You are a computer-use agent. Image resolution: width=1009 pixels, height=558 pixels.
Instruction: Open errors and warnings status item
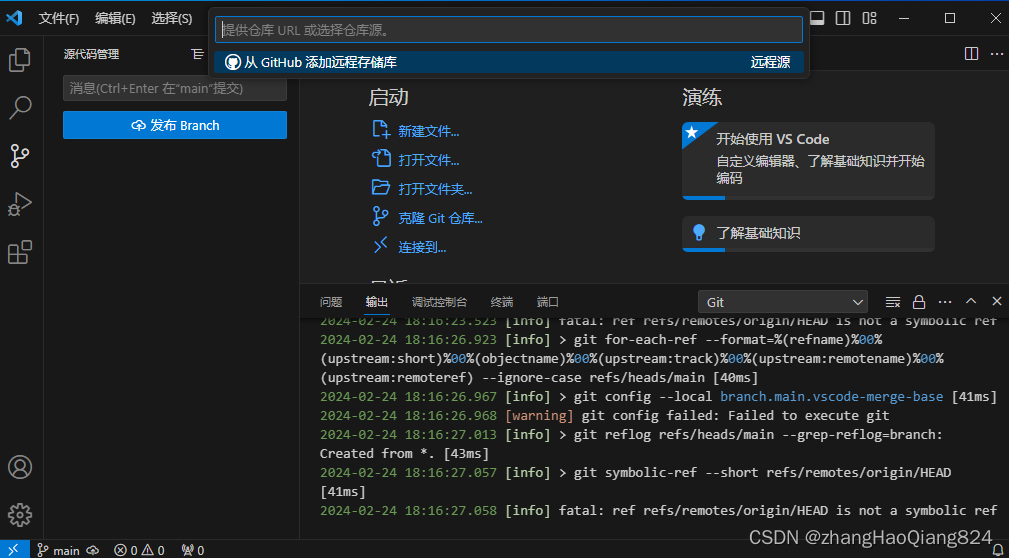(139, 550)
